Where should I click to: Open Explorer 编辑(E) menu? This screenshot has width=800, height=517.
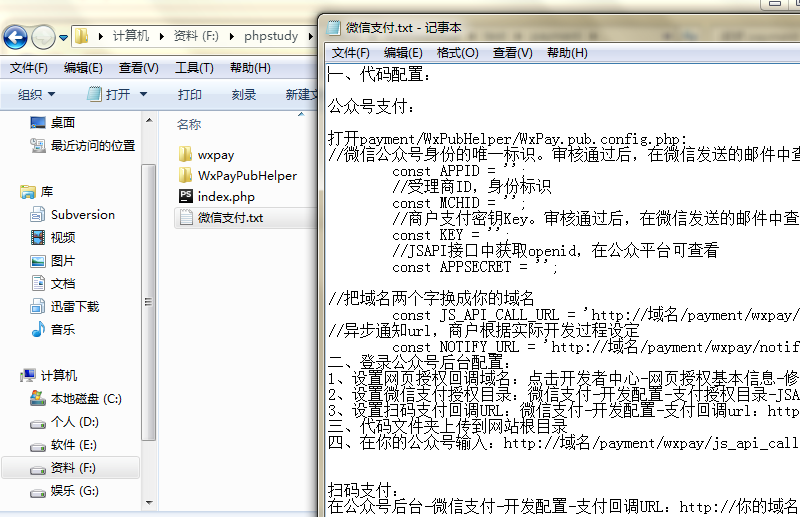coord(83,68)
